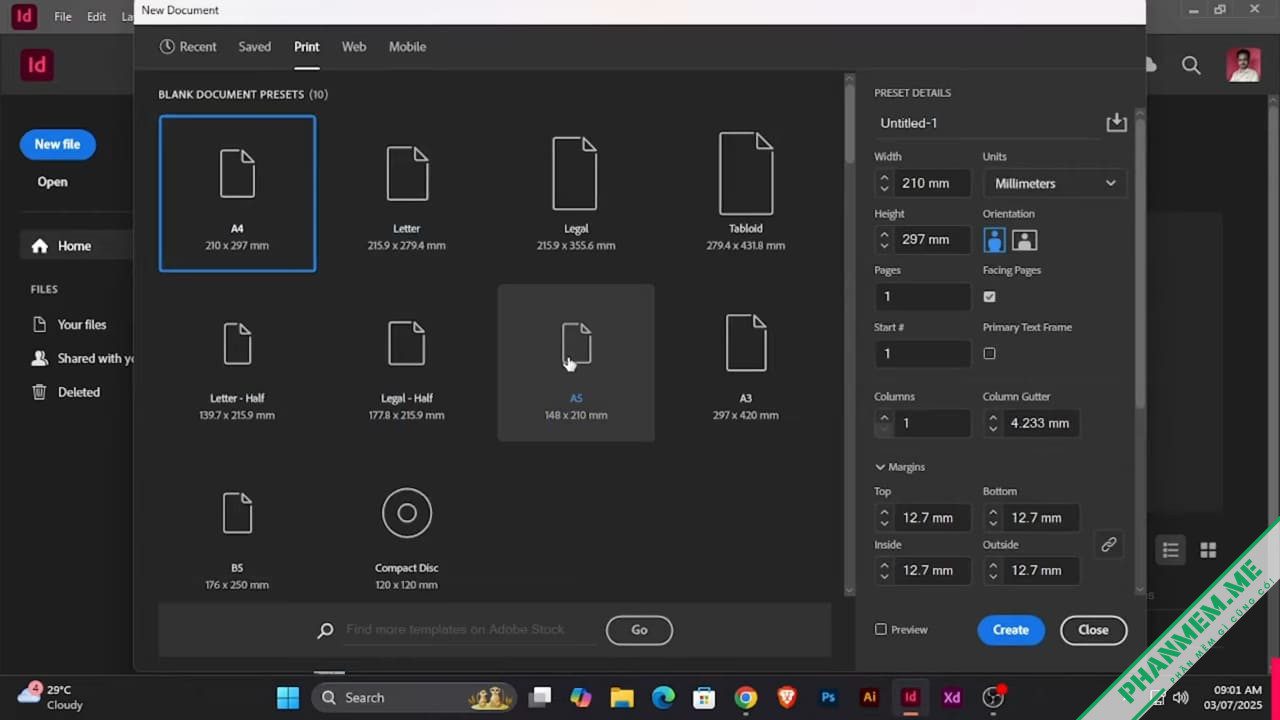The width and height of the screenshot is (1280, 720).
Task: Open the Windows Start menu
Action: (288, 698)
